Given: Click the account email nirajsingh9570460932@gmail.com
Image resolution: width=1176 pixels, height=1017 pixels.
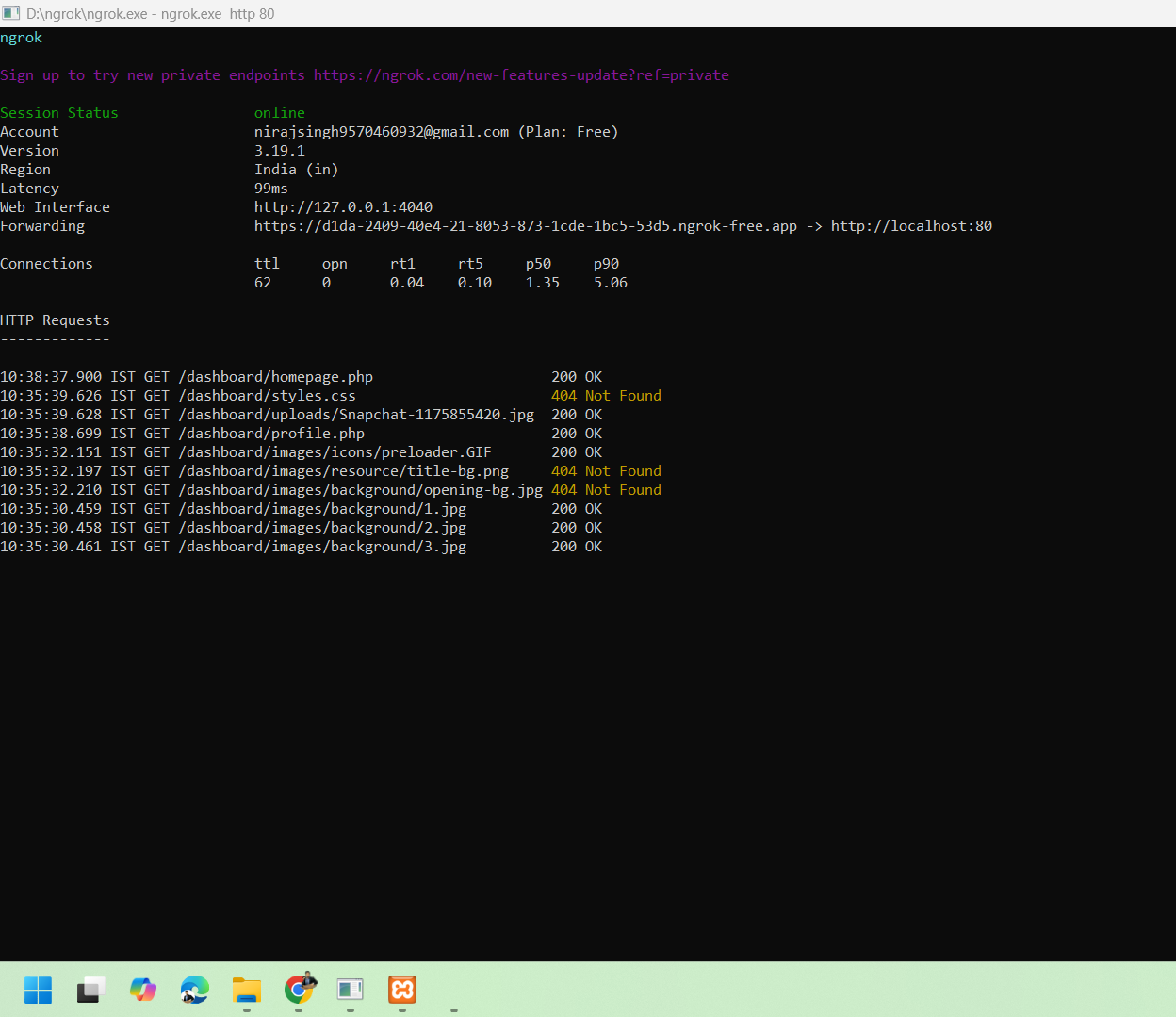Looking at the screenshot, I should click(x=382, y=132).
